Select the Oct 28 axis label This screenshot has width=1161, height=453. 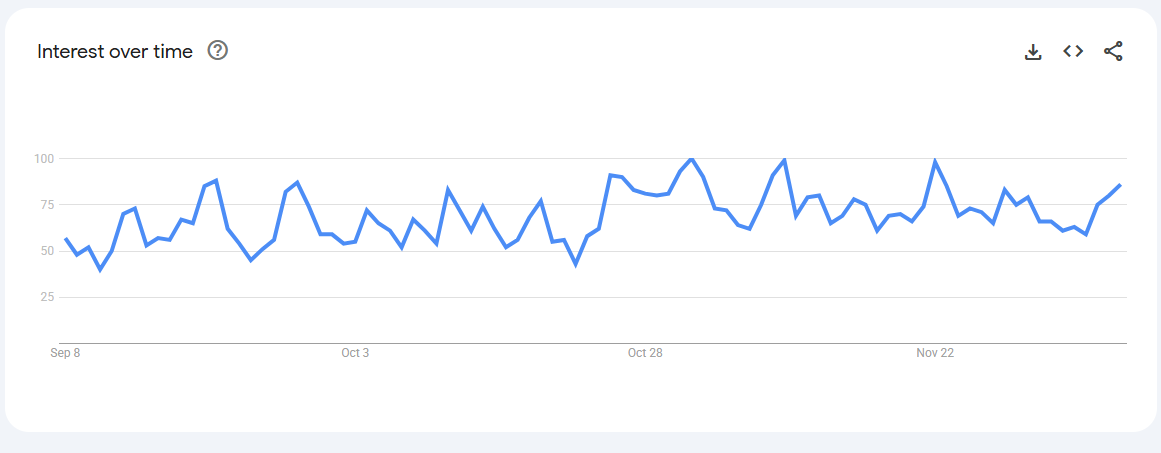[645, 353]
